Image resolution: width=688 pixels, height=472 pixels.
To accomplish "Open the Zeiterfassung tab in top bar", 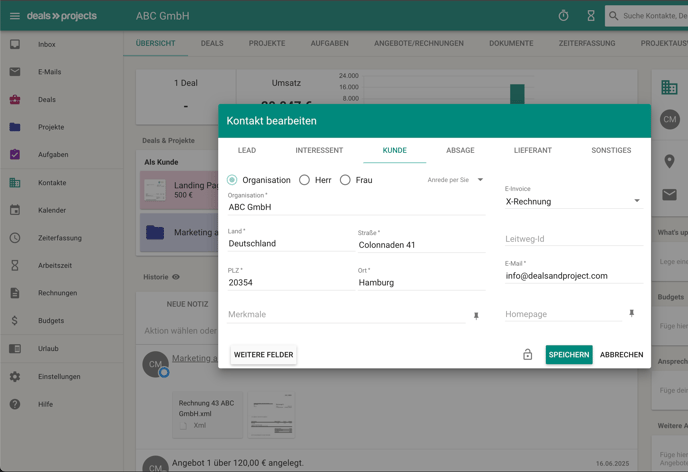I will point(587,43).
